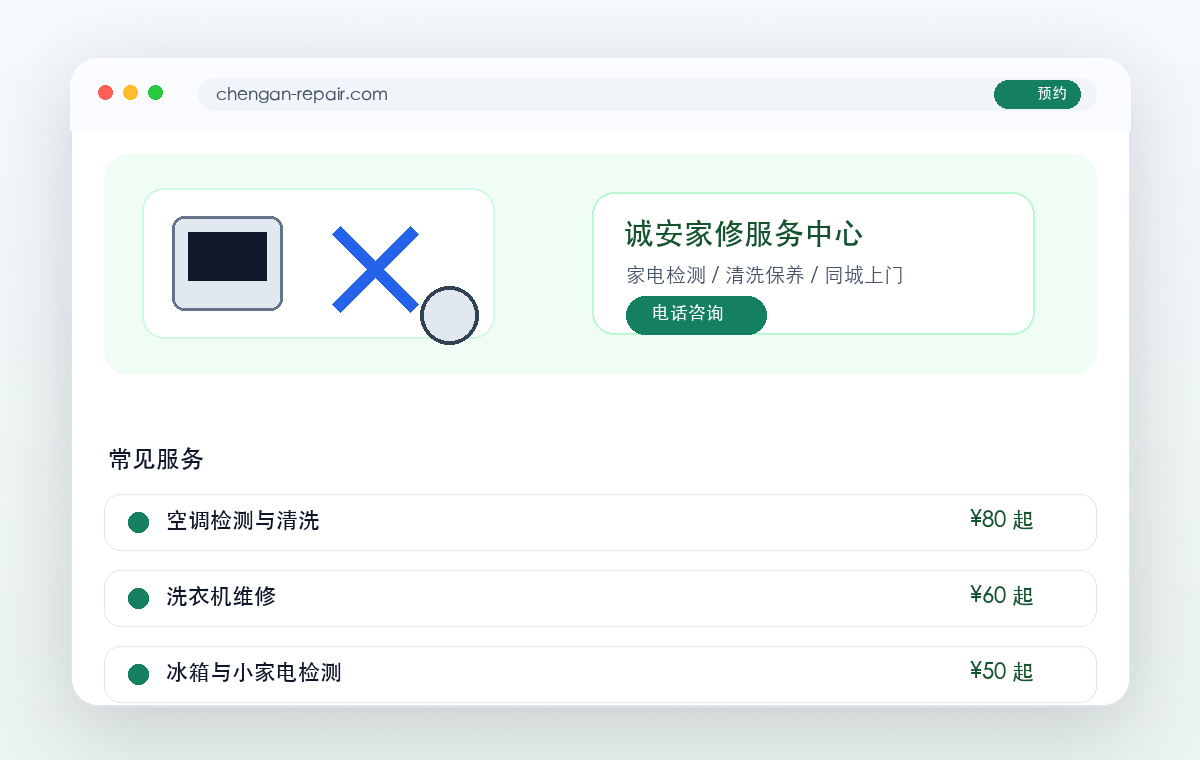This screenshot has height=760, width=1200.
Task: Click the 诚安家修服务中心 heading
Action: 743,234
